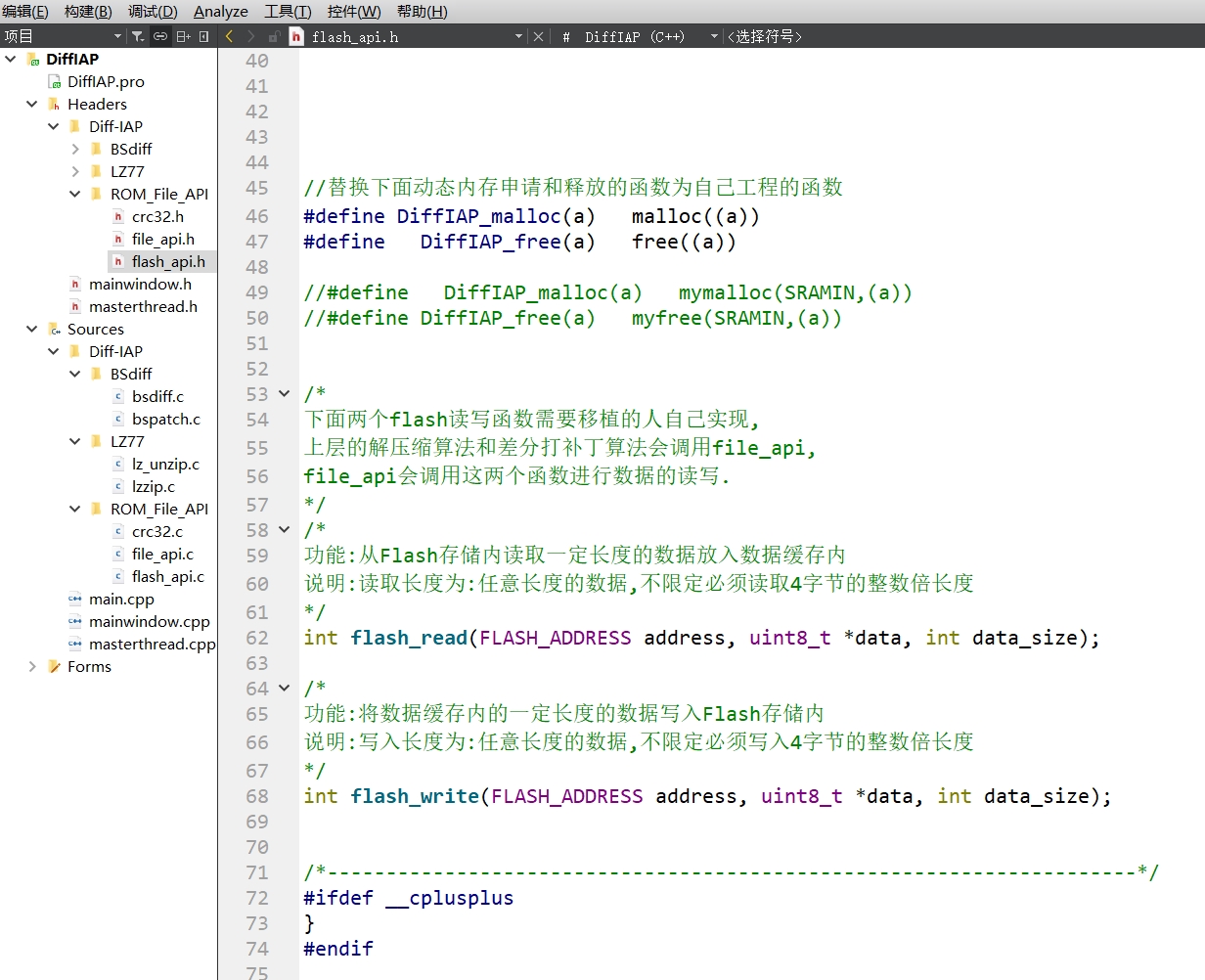This screenshot has height=980, width=1205.
Task: Collapse ROM_File_API folder under Headers
Action: [75, 194]
